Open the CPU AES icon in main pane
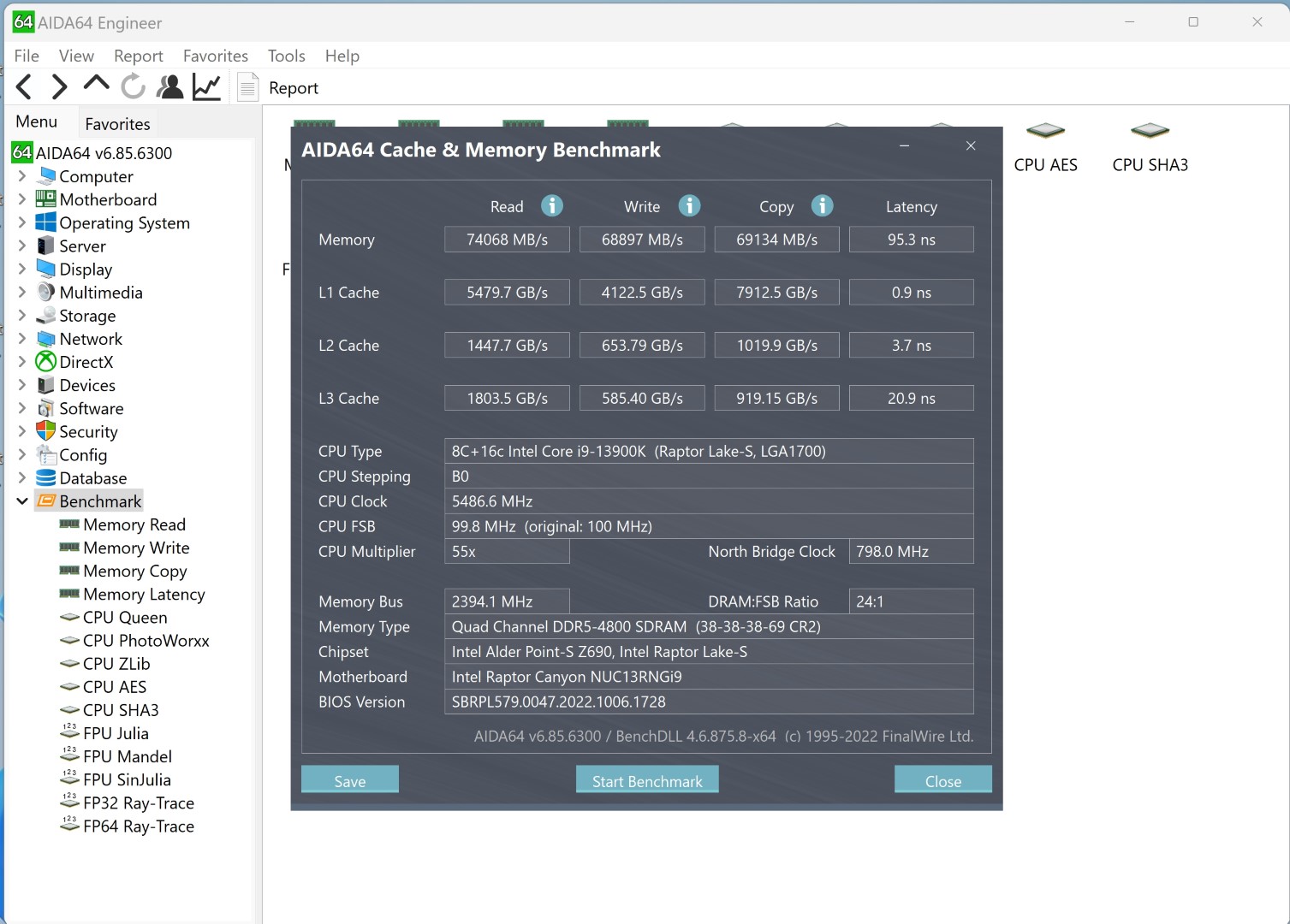This screenshot has width=1290, height=924. click(1045, 131)
